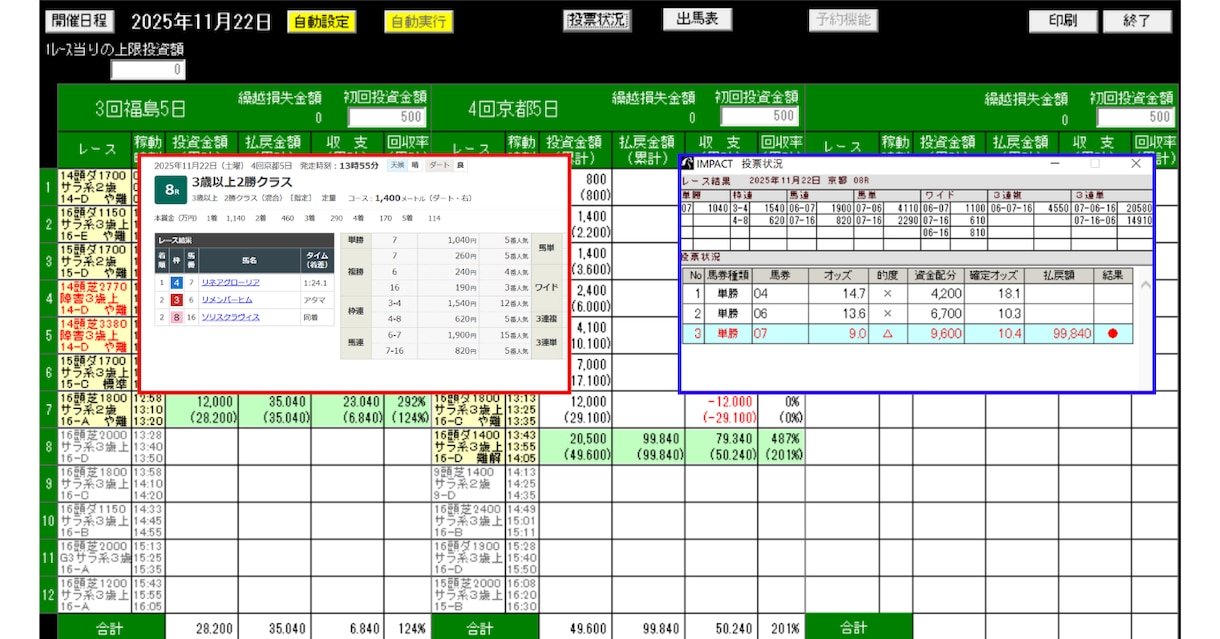Select Kyoto race 12 cell 15頭芝2000 15-B

(x=468, y=595)
